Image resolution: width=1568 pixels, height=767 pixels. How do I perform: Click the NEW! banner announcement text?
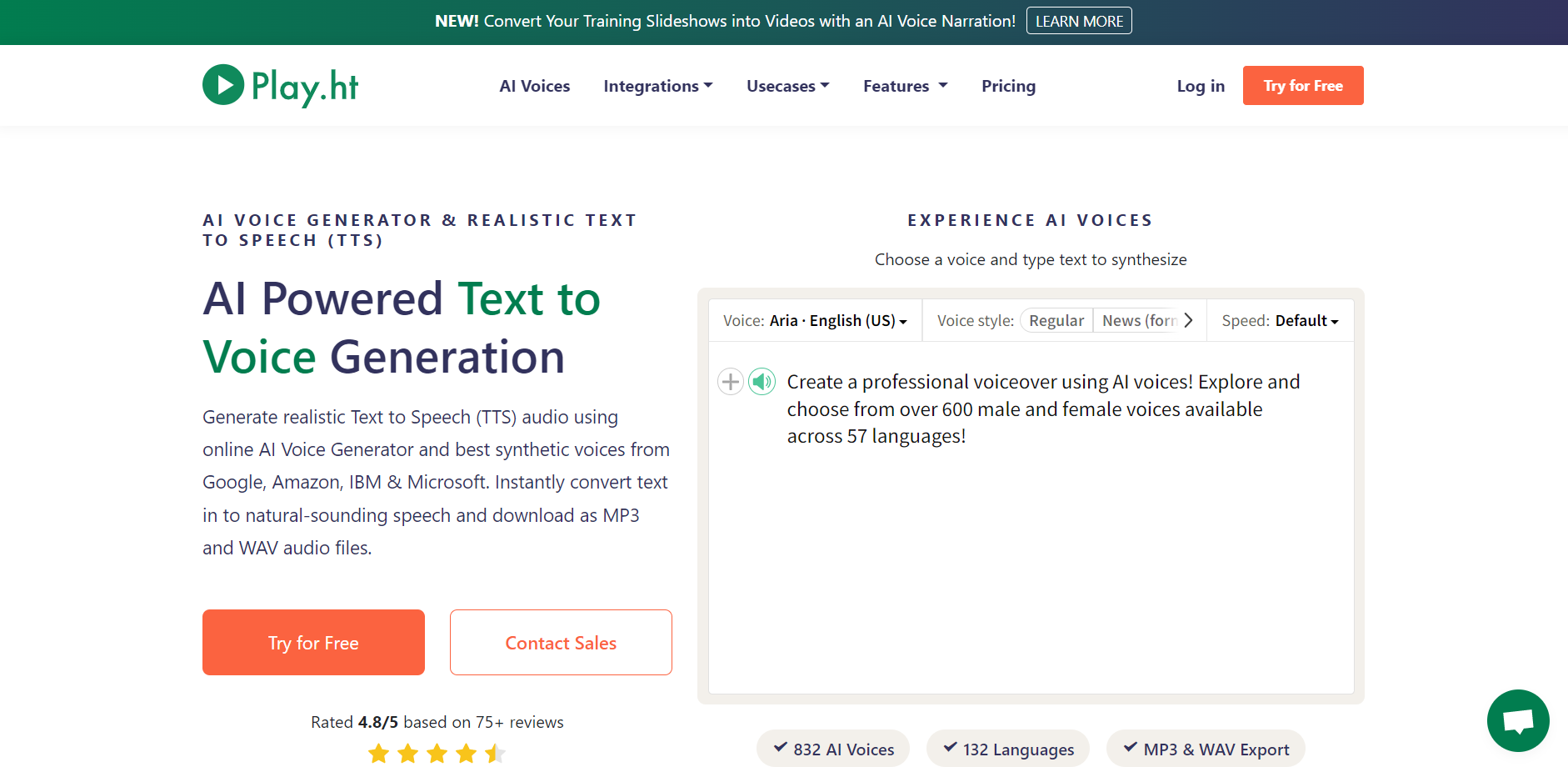[725, 21]
